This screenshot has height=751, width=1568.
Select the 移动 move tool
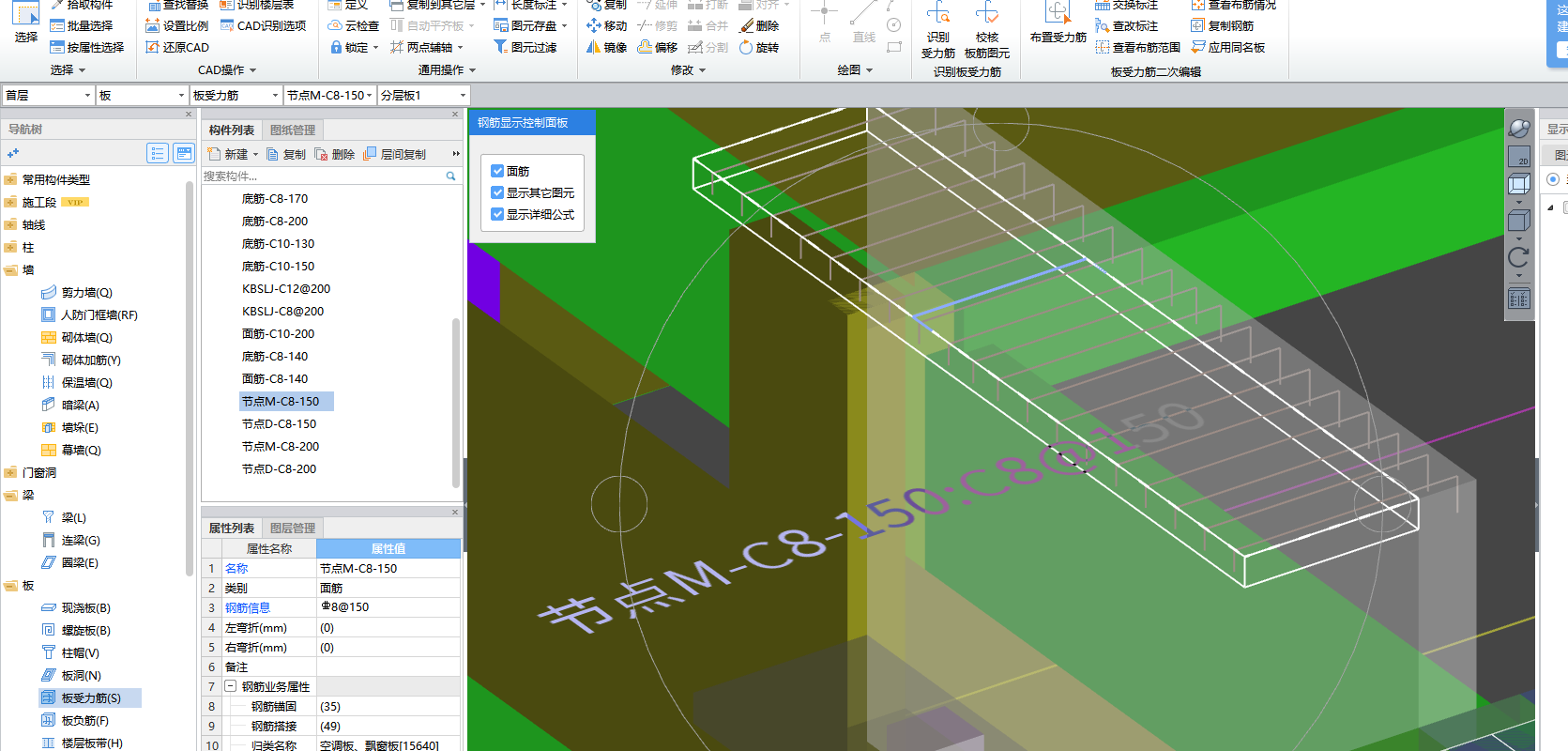click(606, 26)
